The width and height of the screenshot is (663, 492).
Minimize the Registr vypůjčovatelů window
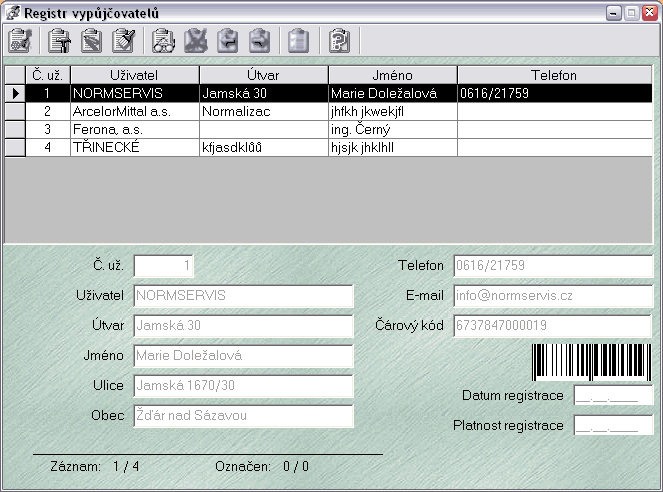[x=614, y=13]
